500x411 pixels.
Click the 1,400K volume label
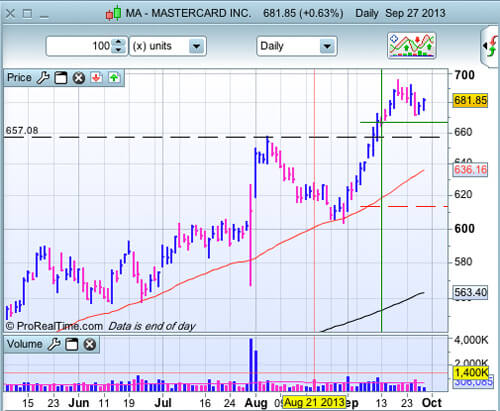471,372
